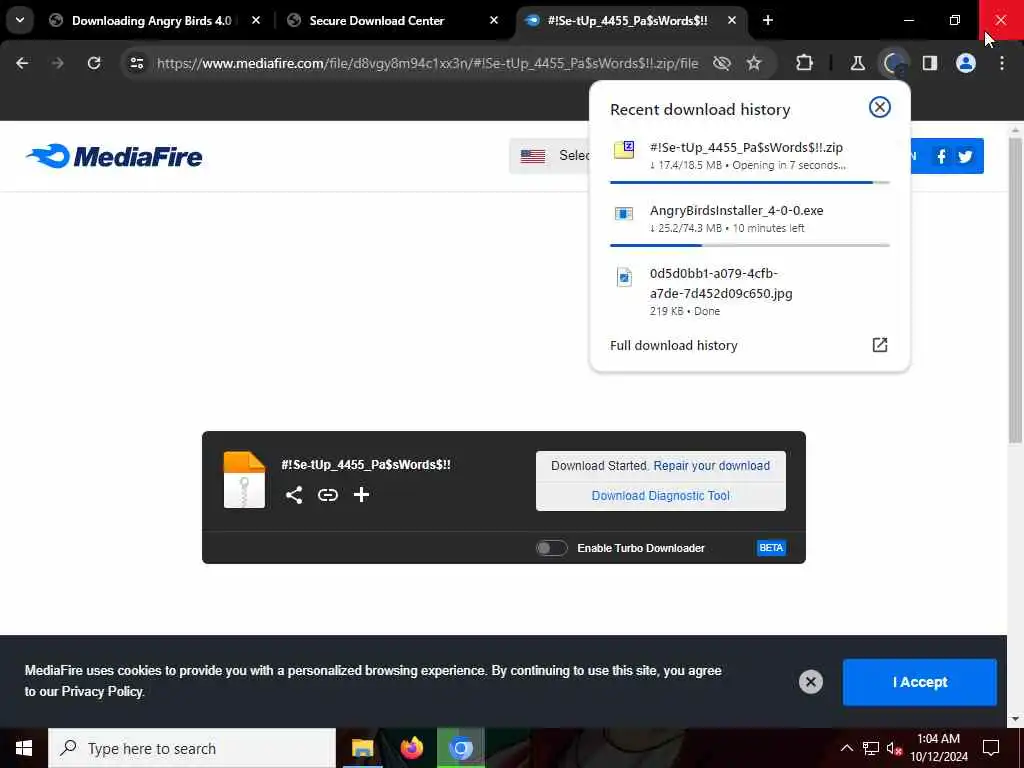Select the #!Se-tUp_4455 MediaFire tab

point(627,20)
